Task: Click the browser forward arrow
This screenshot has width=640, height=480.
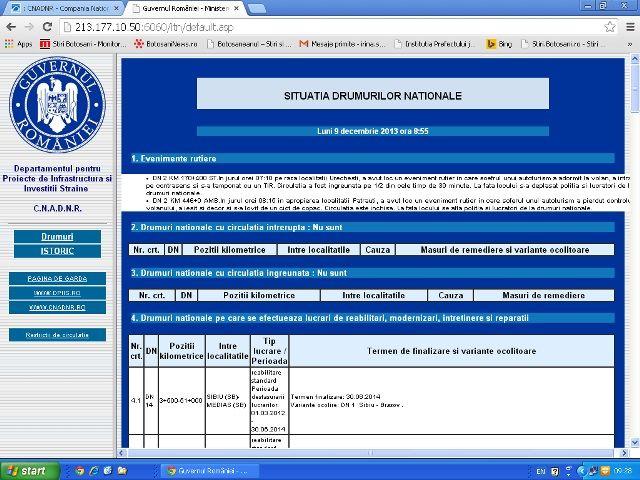Action: tap(29, 26)
